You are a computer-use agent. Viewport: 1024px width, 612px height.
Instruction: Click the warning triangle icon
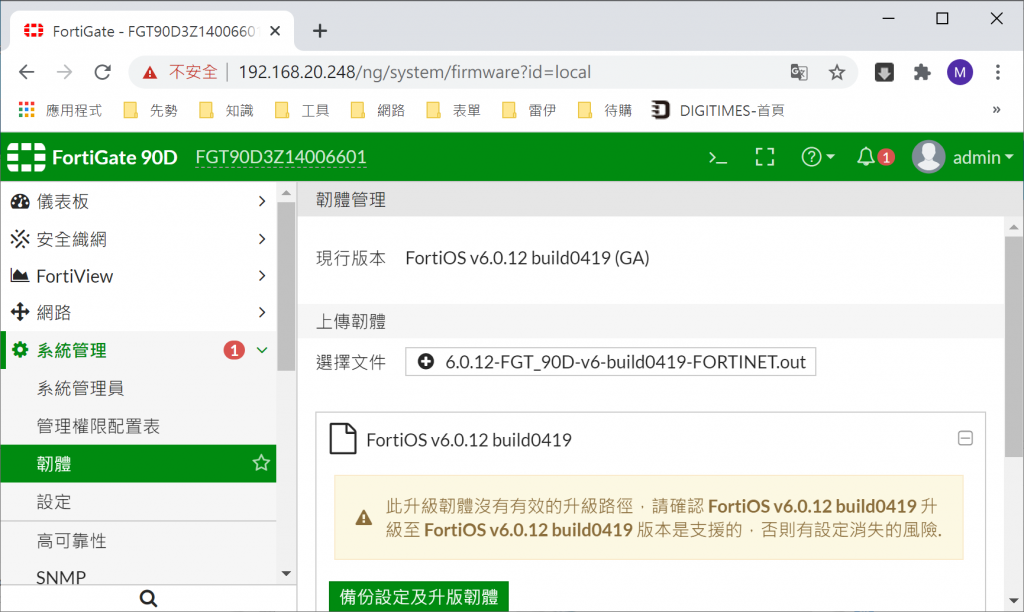(364, 519)
